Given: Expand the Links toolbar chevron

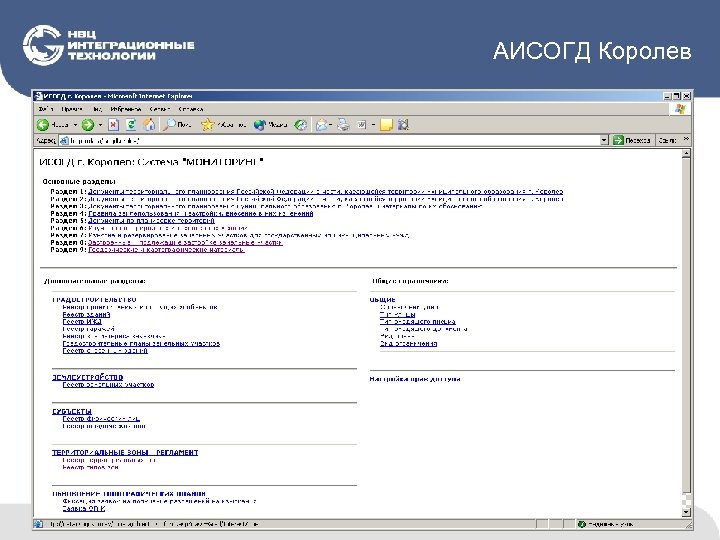Looking at the screenshot, I should click(686, 139).
